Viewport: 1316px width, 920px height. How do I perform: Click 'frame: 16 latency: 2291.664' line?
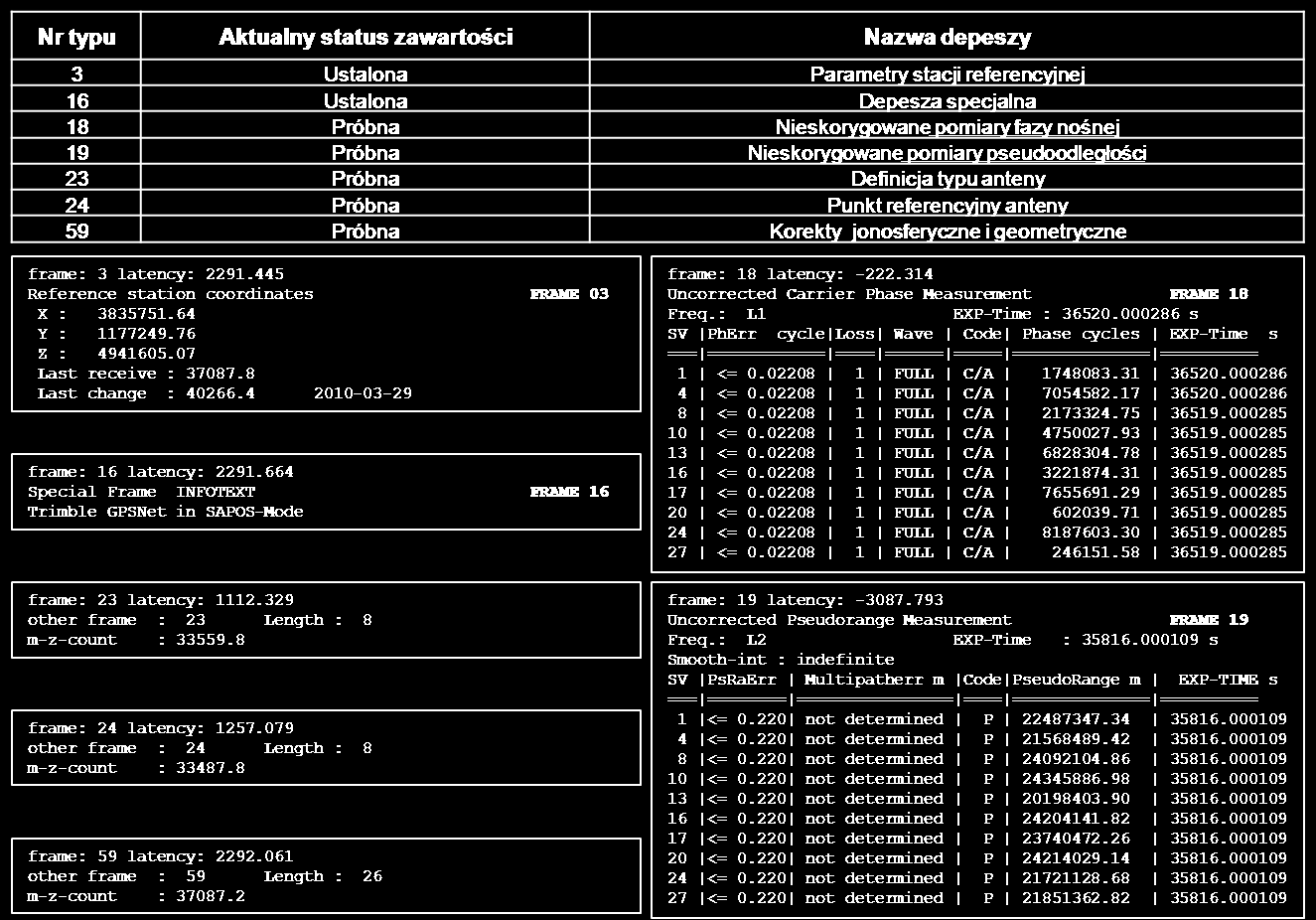point(161,472)
